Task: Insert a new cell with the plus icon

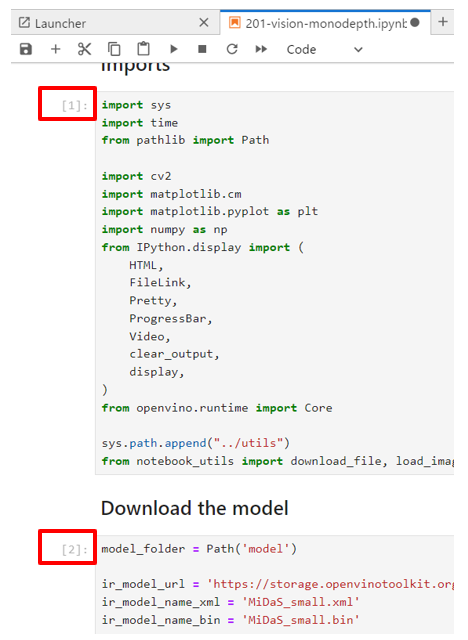Action: 55,49
